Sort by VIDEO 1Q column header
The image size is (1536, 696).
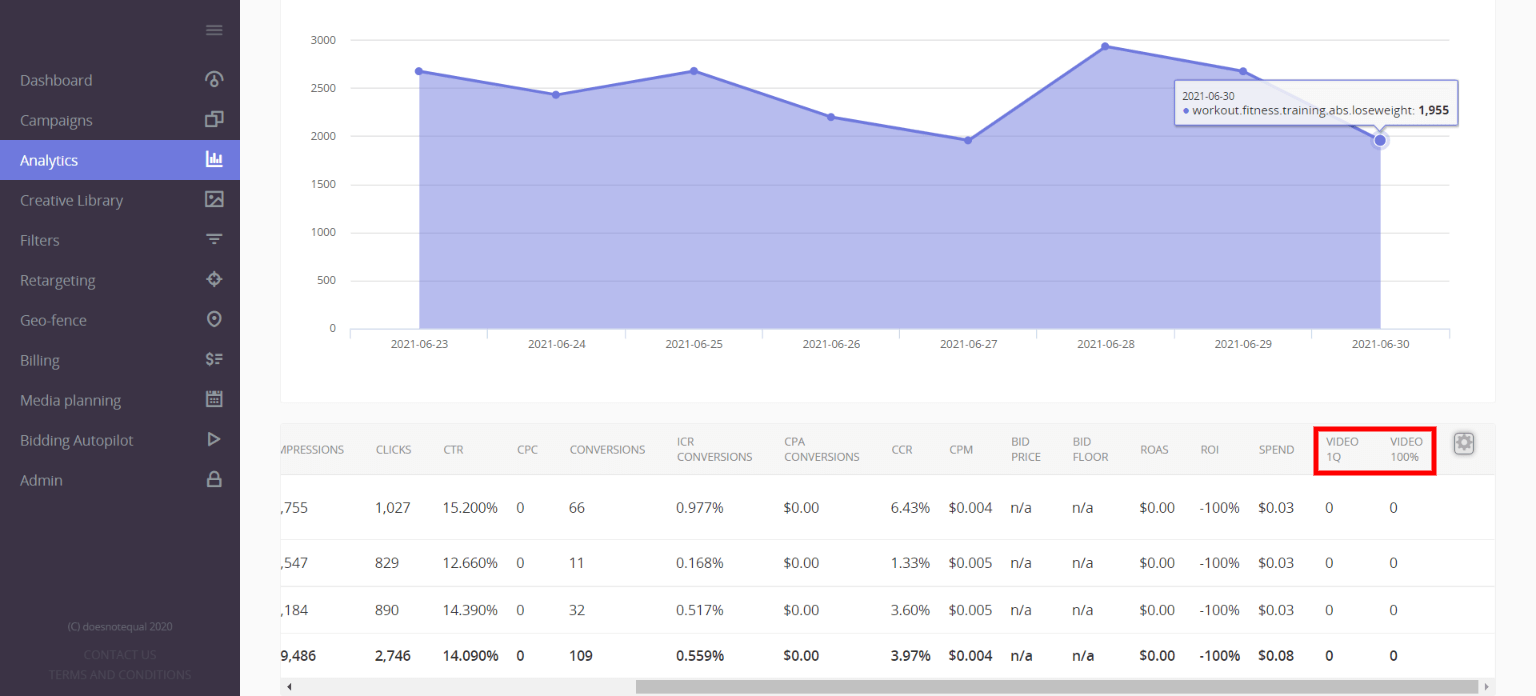coord(1342,449)
